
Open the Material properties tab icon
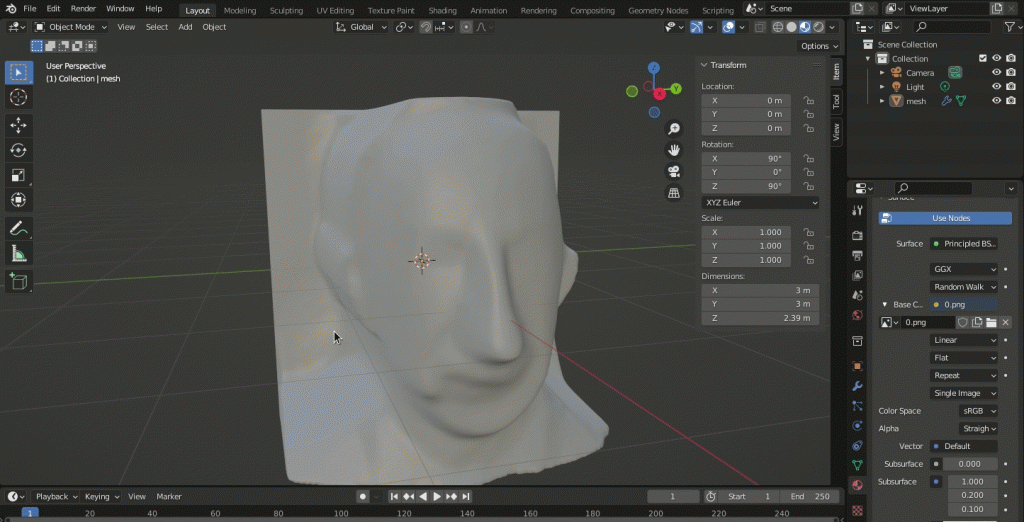(857, 485)
